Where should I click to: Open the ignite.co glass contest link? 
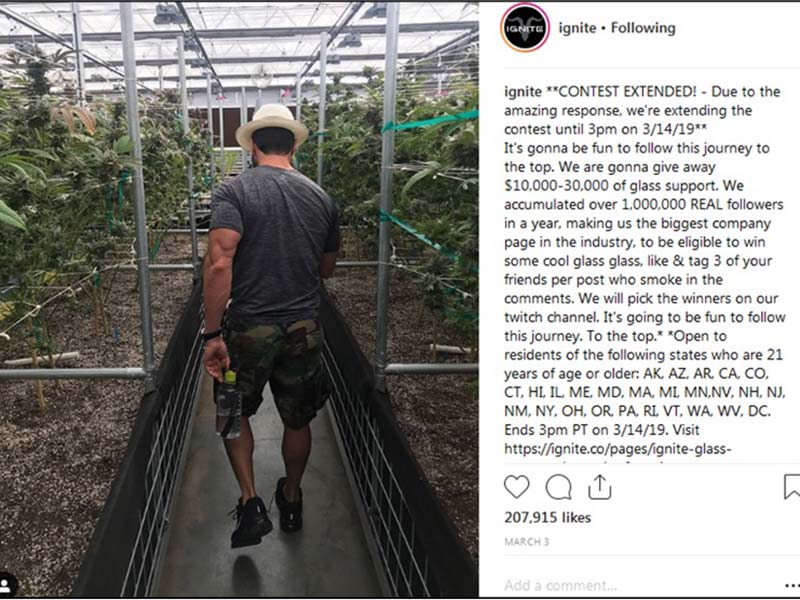(x=617, y=449)
